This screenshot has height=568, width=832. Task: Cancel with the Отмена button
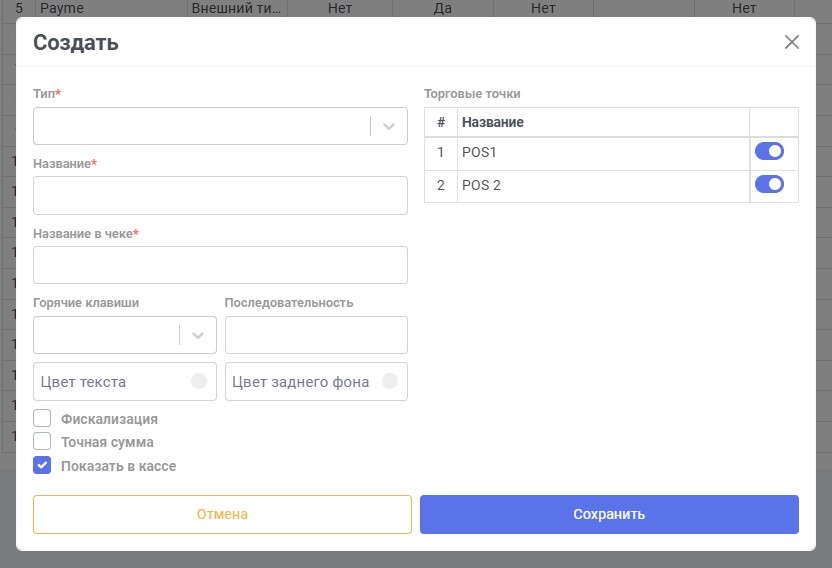pos(222,514)
